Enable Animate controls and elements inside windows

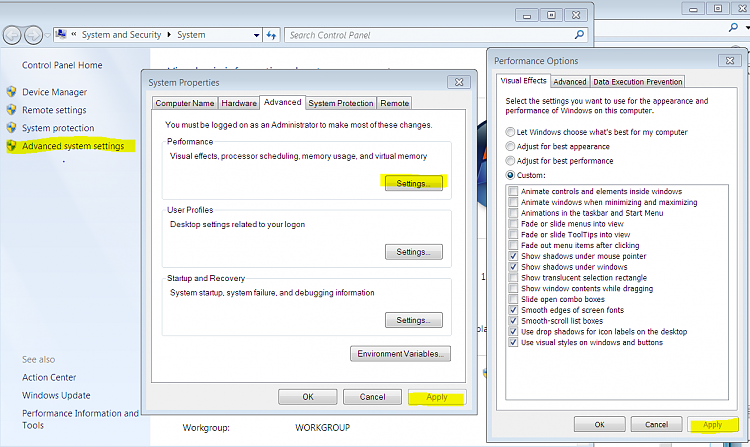point(513,191)
